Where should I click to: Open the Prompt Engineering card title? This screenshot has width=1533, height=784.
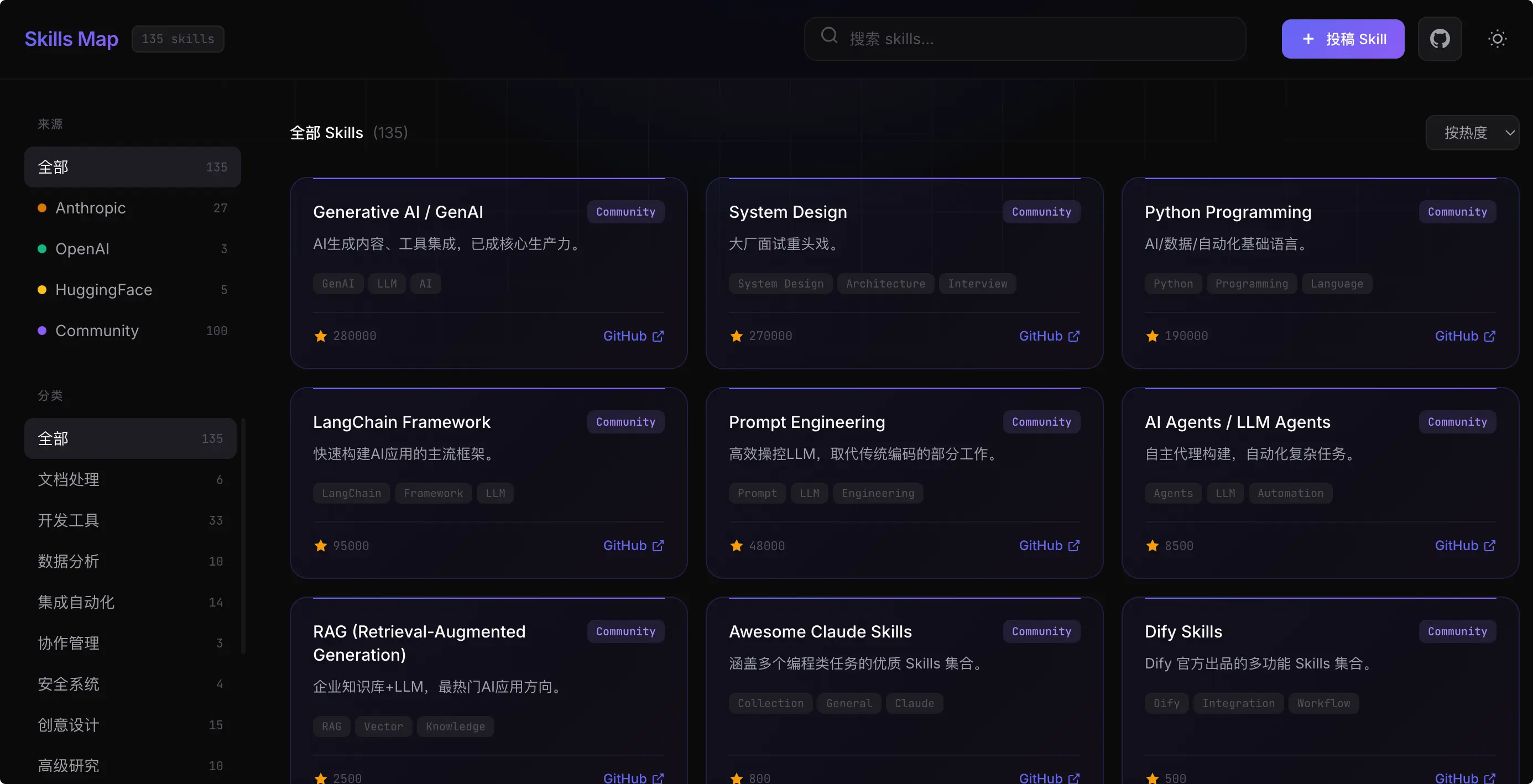(807, 422)
